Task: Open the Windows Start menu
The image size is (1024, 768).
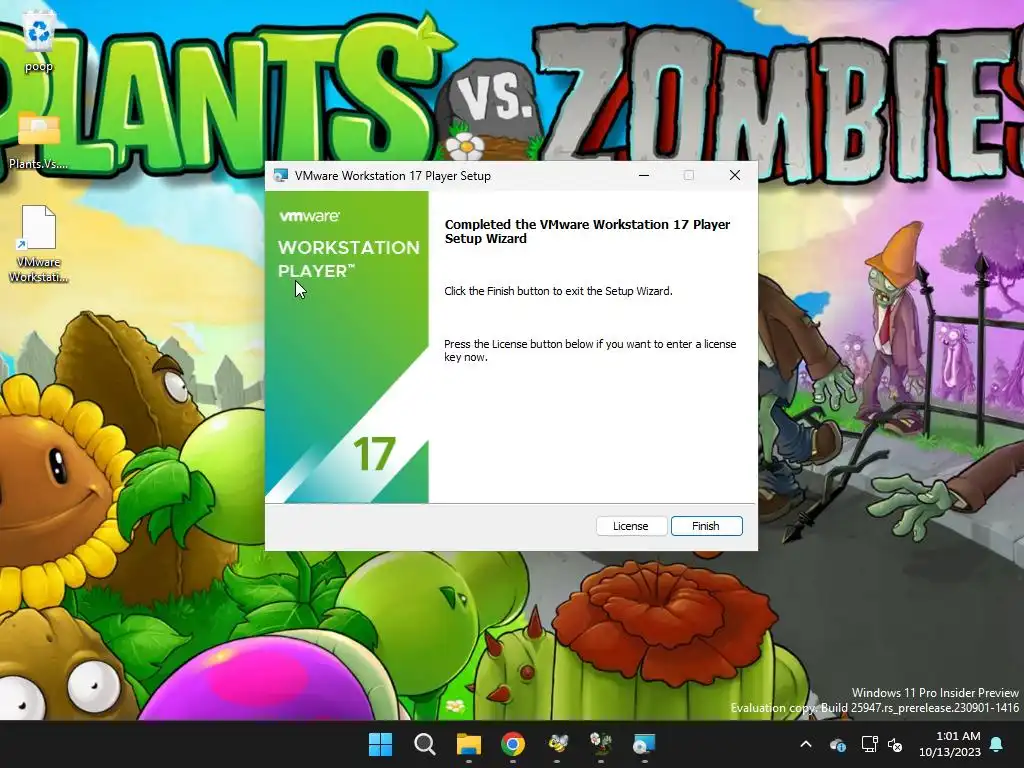Action: pyautogui.click(x=381, y=744)
